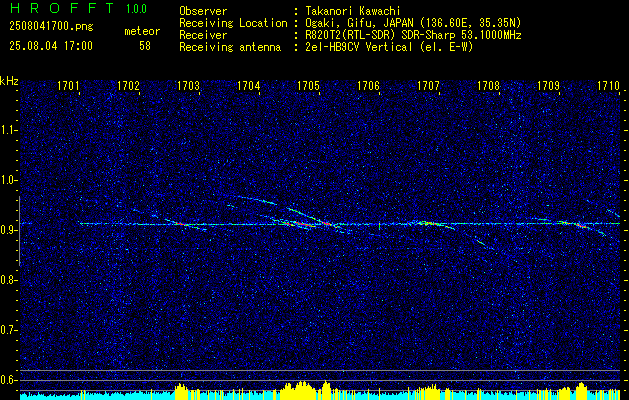
Task: Click the date 25.08.04 17:00
Action: coord(51,46)
